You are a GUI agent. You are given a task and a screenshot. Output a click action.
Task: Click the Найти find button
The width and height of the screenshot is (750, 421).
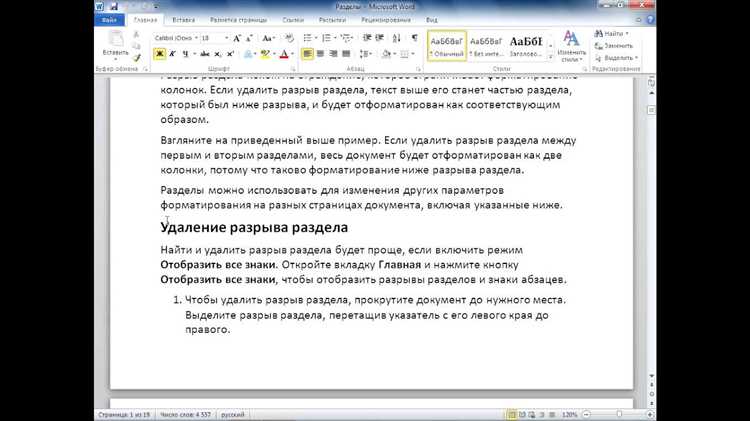pos(611,34)
